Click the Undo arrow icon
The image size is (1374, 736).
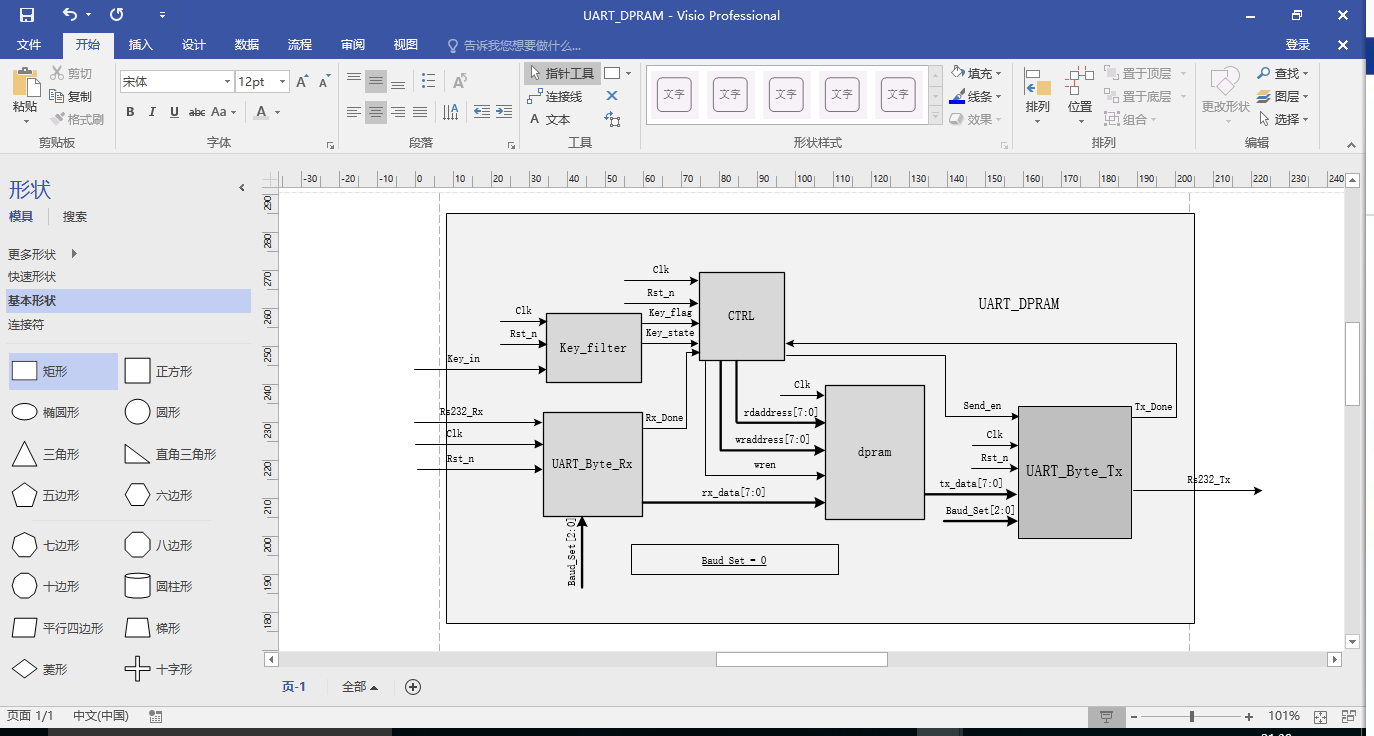click(x=70, y=15)
